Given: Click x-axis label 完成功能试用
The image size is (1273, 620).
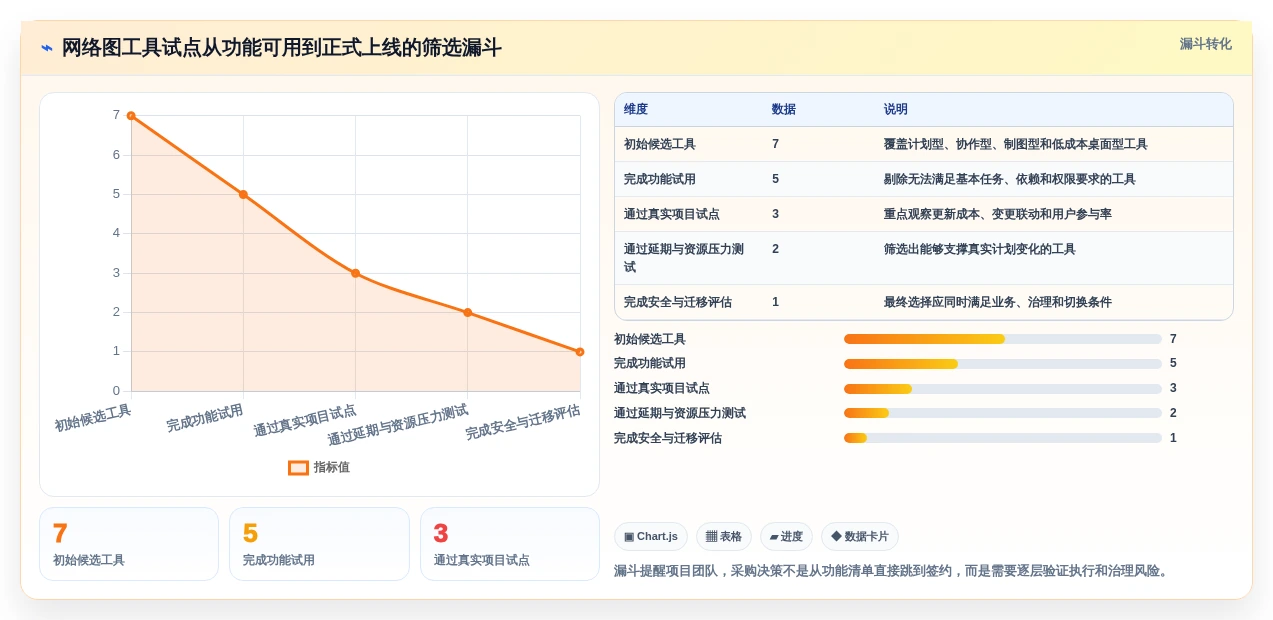Looking at the screenshot, I should 205,418.
